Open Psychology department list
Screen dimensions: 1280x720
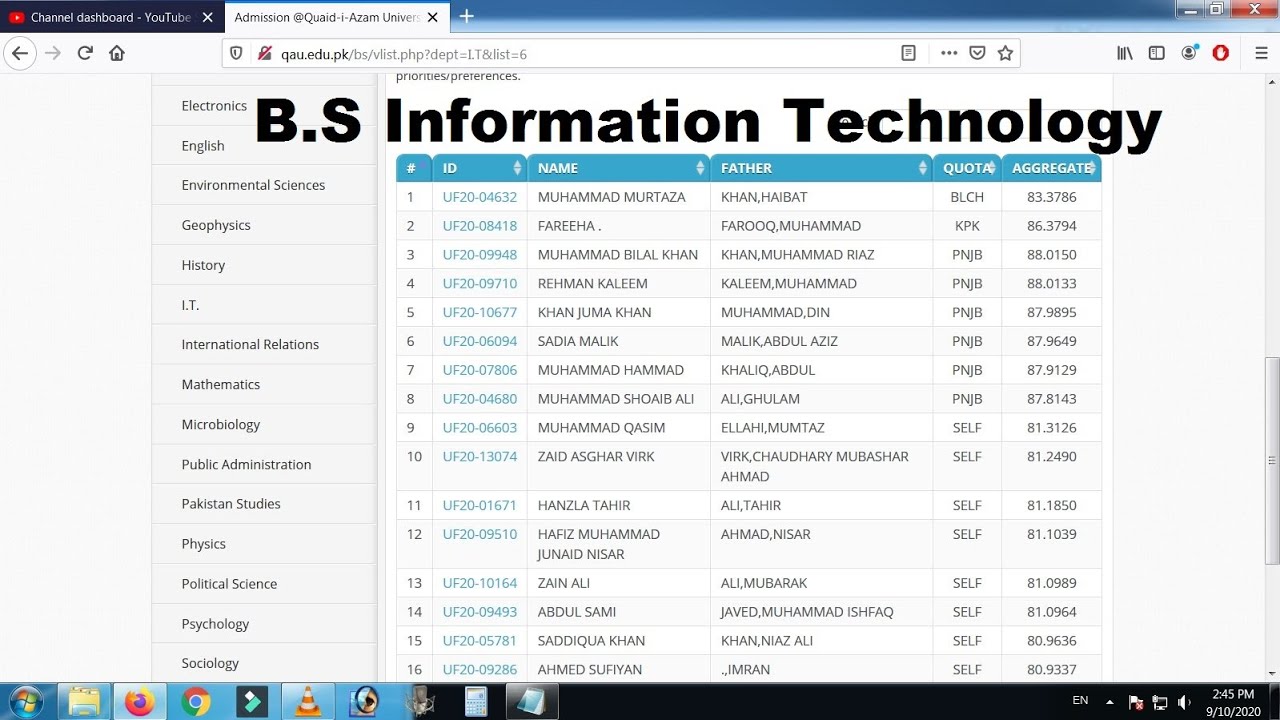[215, 624]
